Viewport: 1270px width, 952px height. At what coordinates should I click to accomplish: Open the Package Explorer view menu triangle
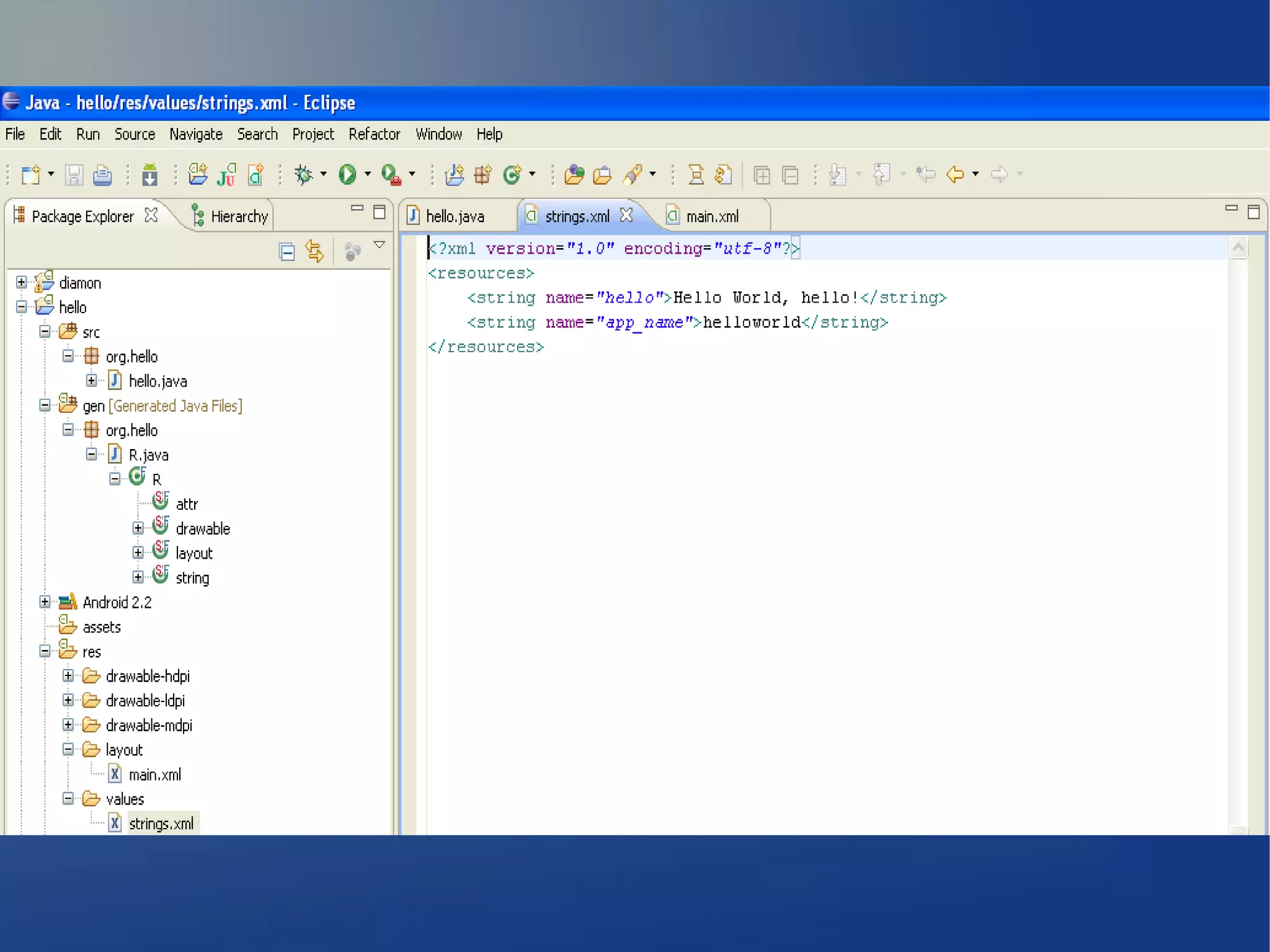coord(380,246)
